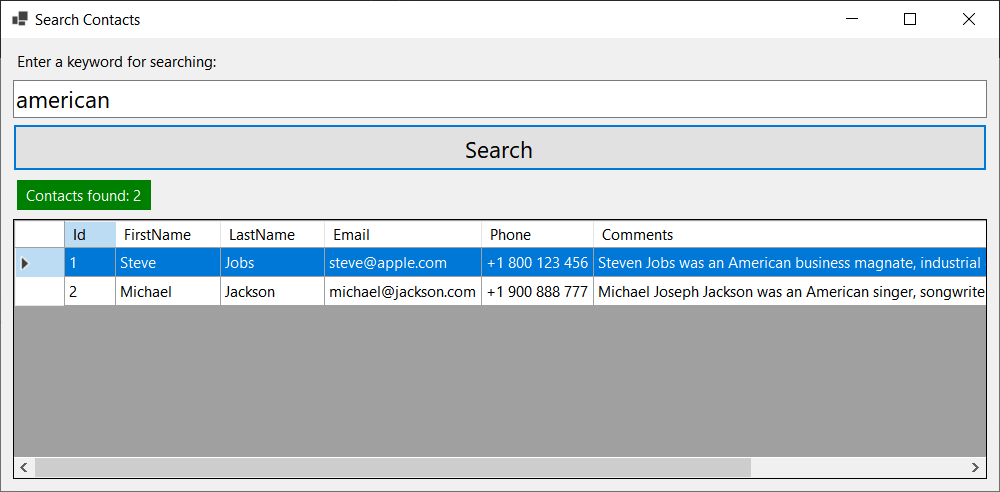Click the Search button

pos(500,147)
